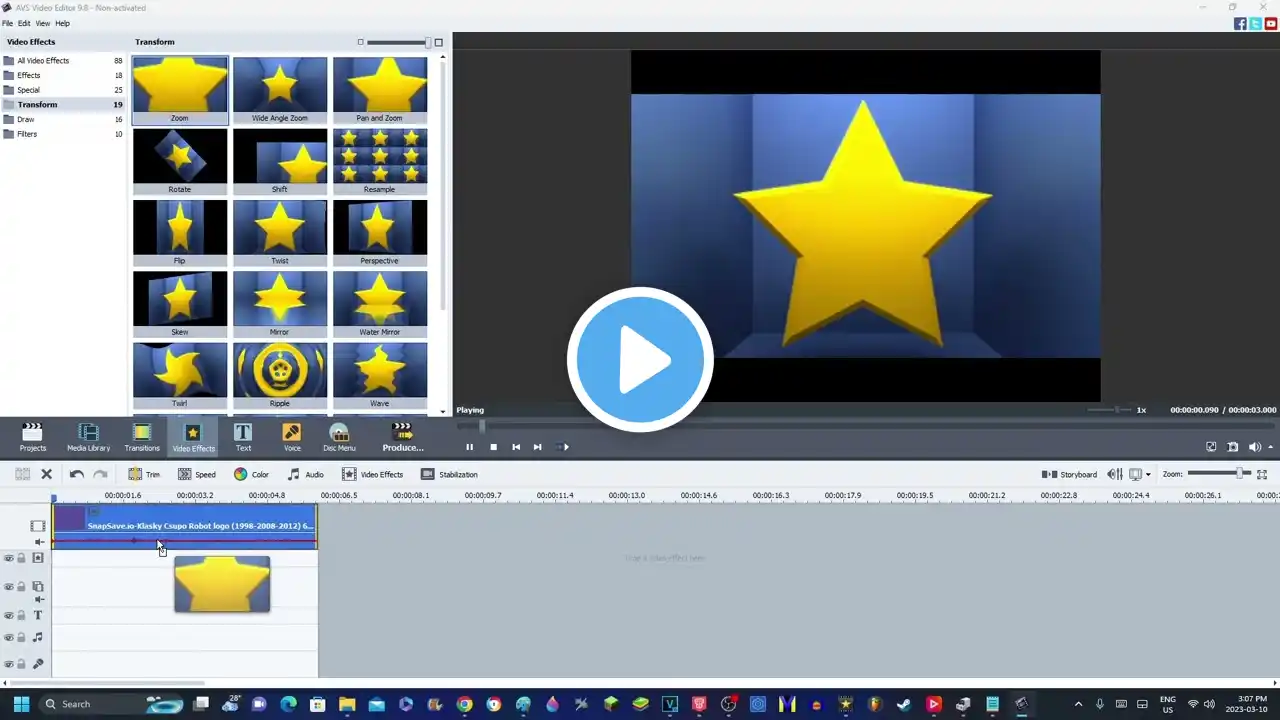Image resolution: width=1280 pixels, height=720 pixels.
Task: Open the Disc Menu tool
Action: point(339,437)
